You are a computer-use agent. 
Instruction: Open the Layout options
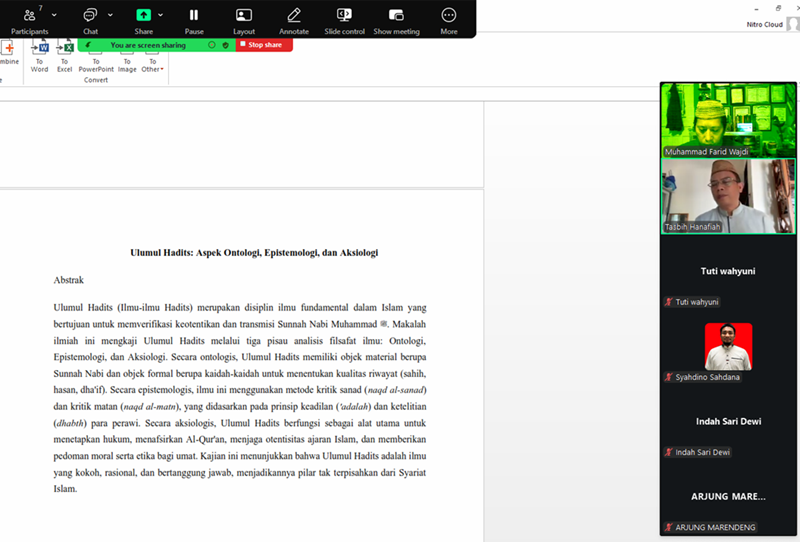coord(244,20)
